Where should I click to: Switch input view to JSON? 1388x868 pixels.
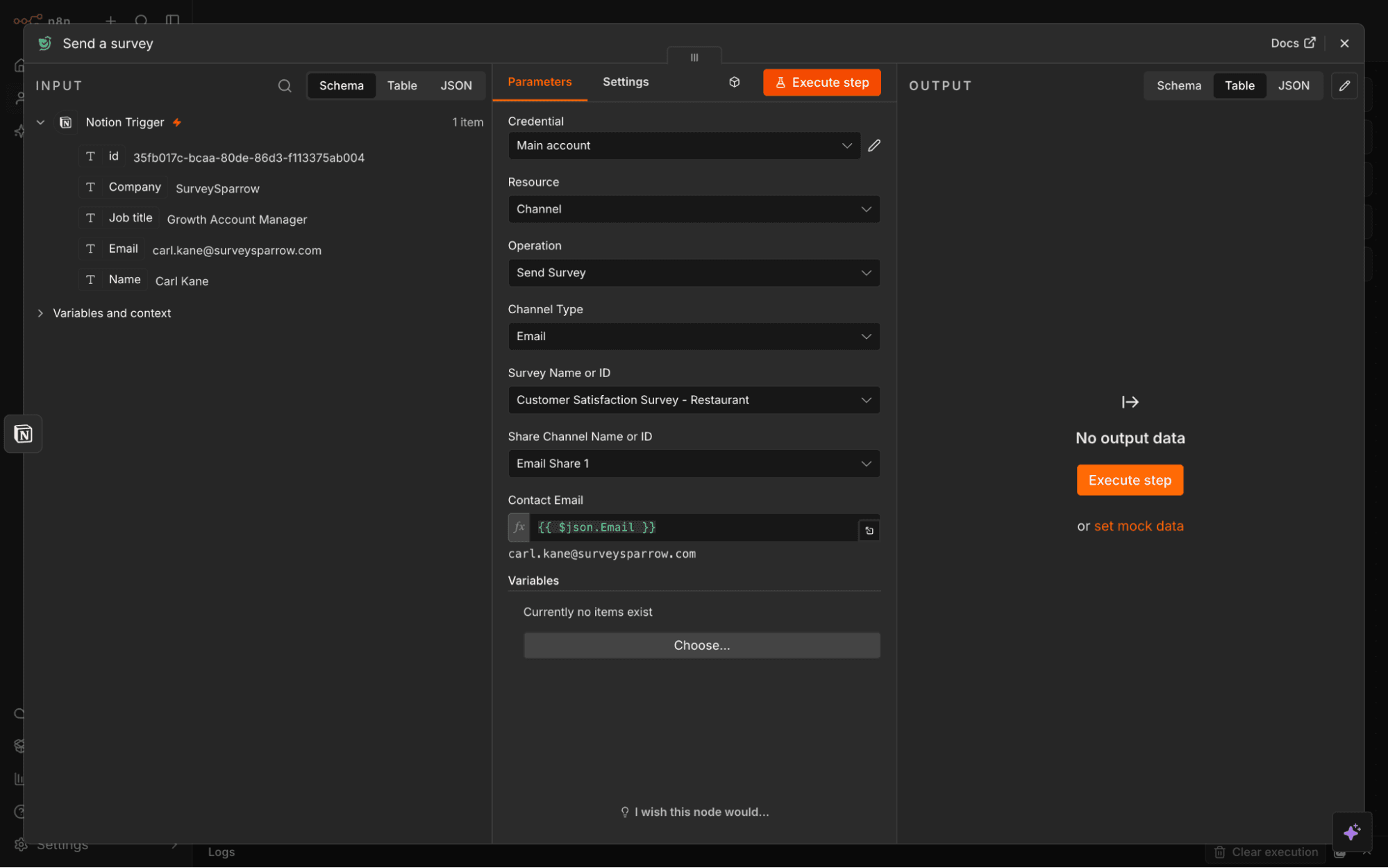455,85
